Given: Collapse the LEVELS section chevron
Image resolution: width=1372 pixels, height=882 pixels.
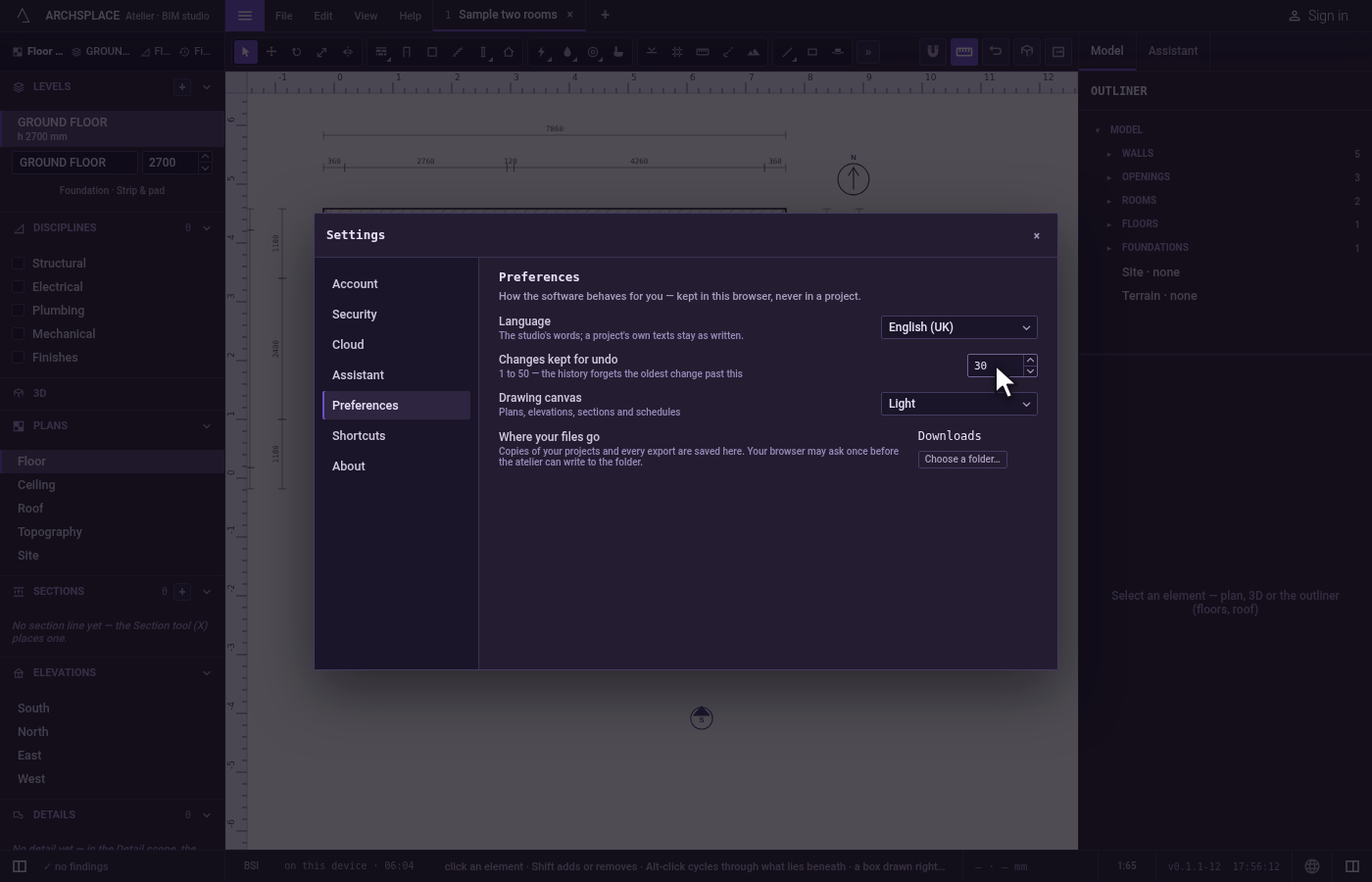Looking at the screenshot, I should coord(206,86).
